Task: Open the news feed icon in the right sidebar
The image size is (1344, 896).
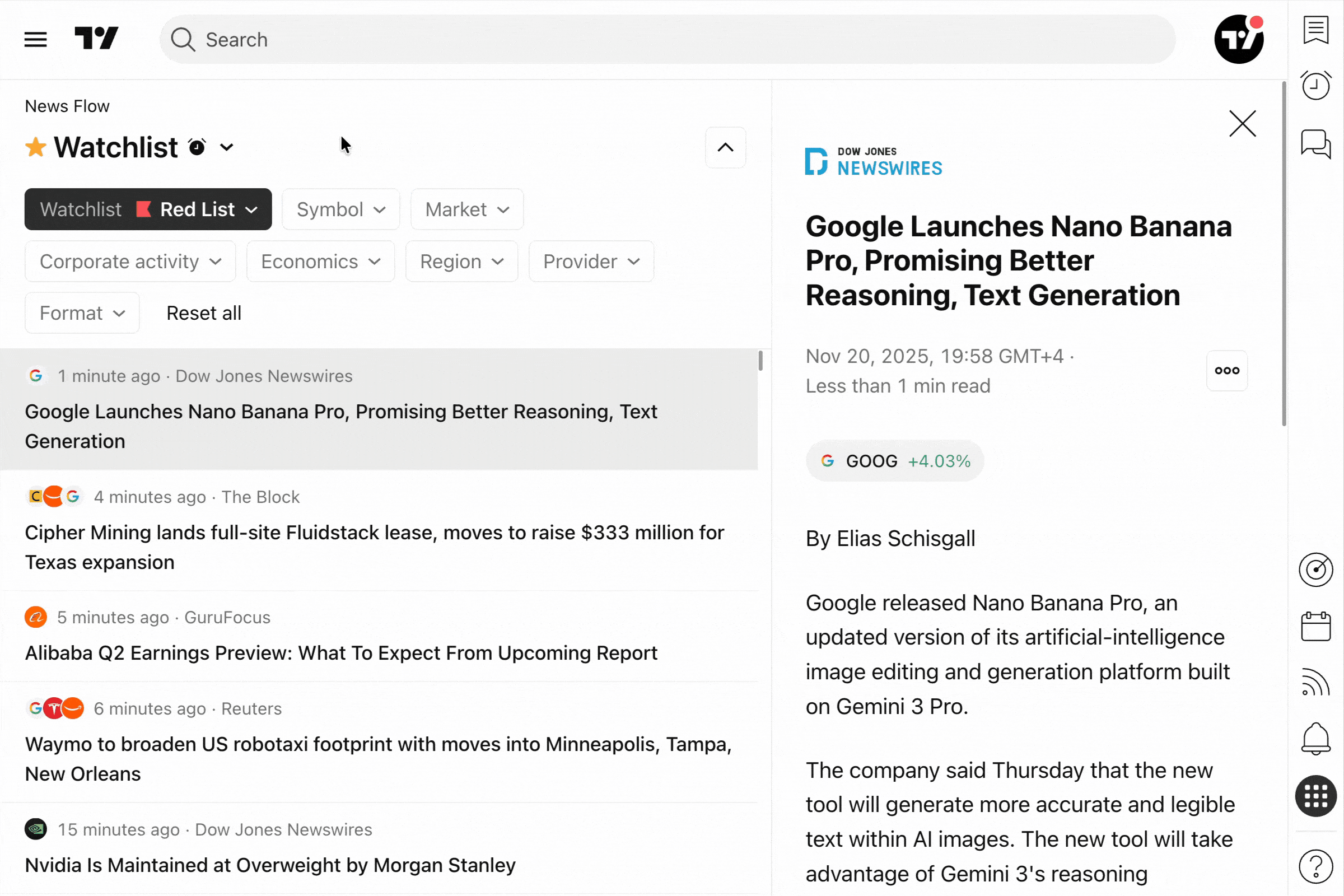Action: [1315, 682]
